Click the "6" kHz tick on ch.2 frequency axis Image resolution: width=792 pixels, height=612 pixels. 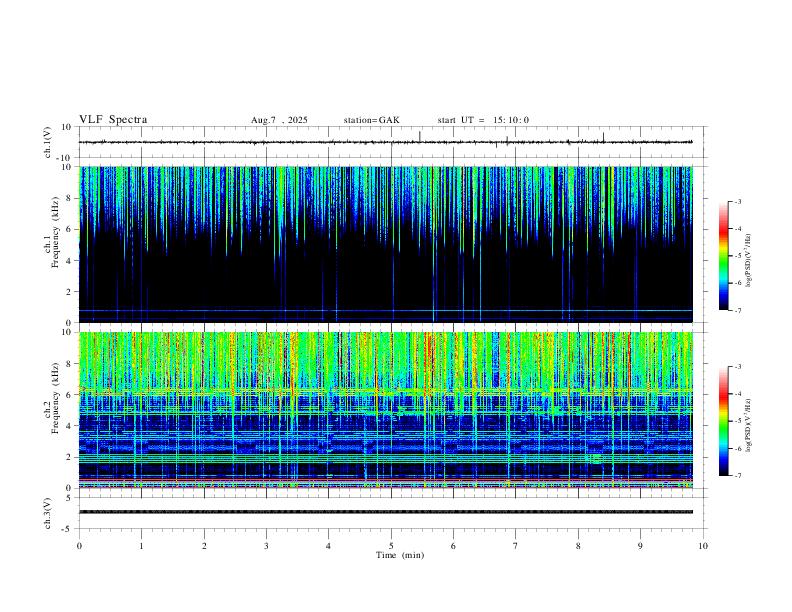(70, 395)
